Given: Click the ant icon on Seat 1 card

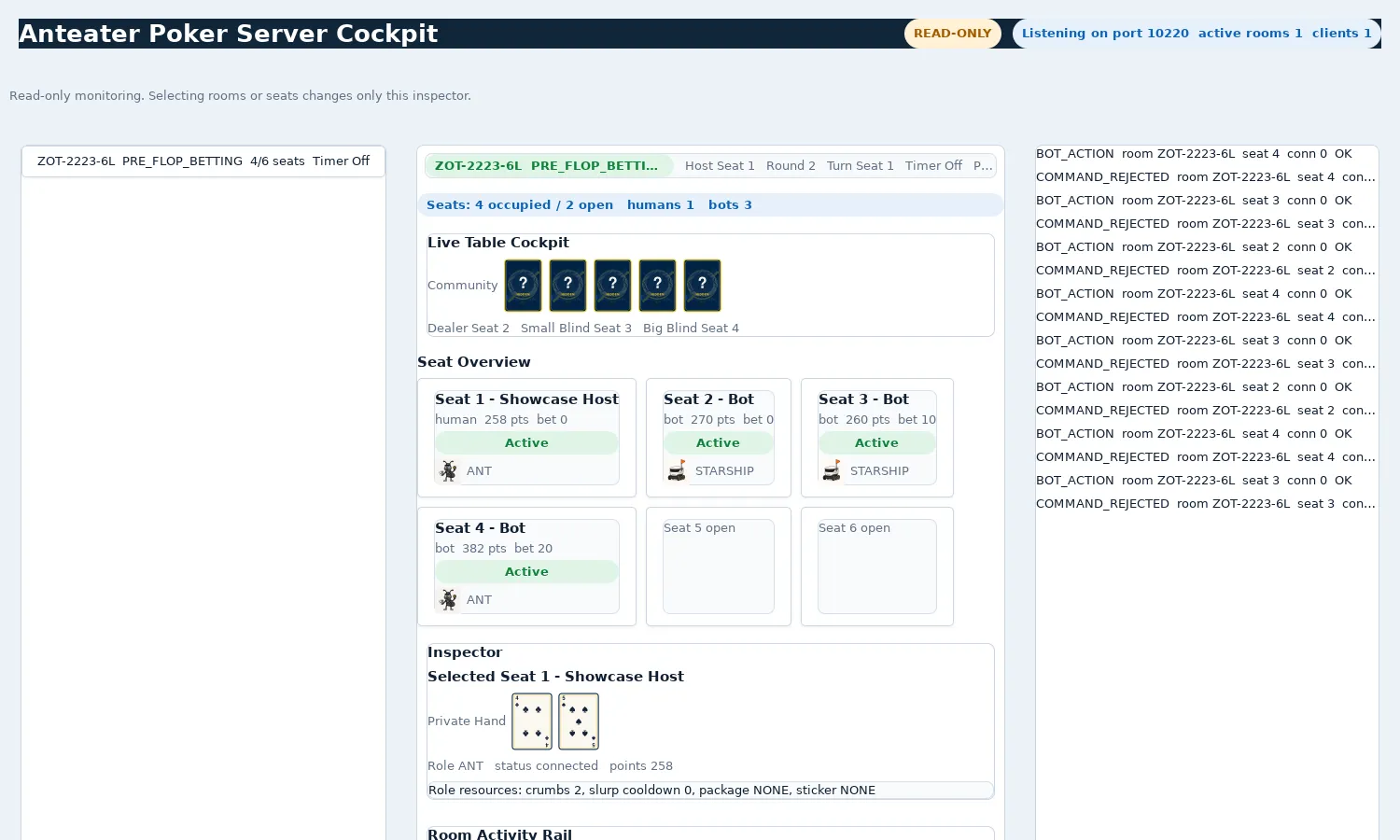Looking at the screenshot, I should [x=449, y=470].
